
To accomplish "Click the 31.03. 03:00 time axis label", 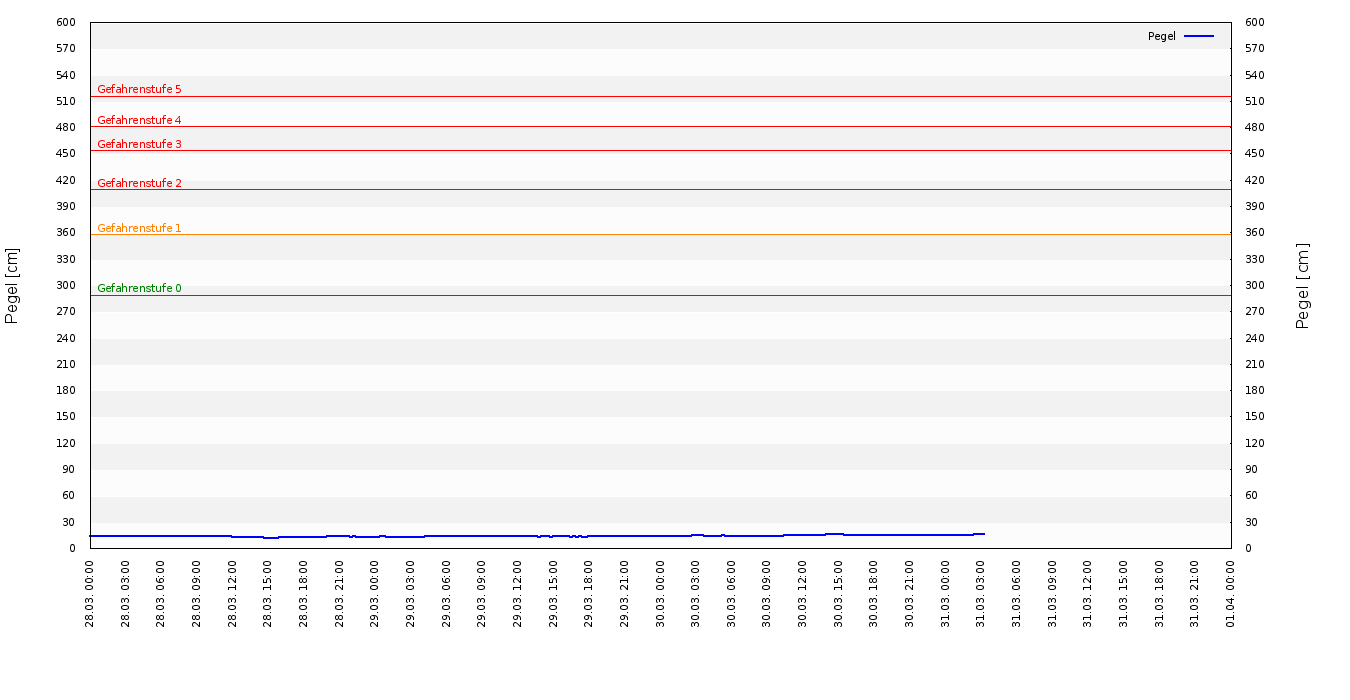I will click(981, 593).
